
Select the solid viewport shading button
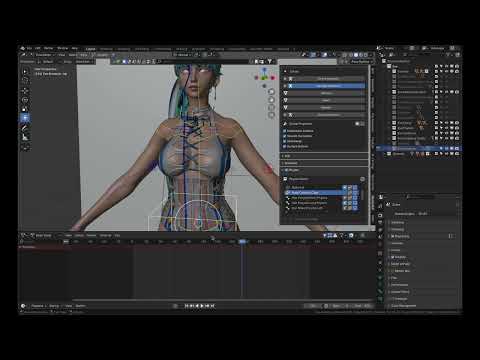point(356,55)
